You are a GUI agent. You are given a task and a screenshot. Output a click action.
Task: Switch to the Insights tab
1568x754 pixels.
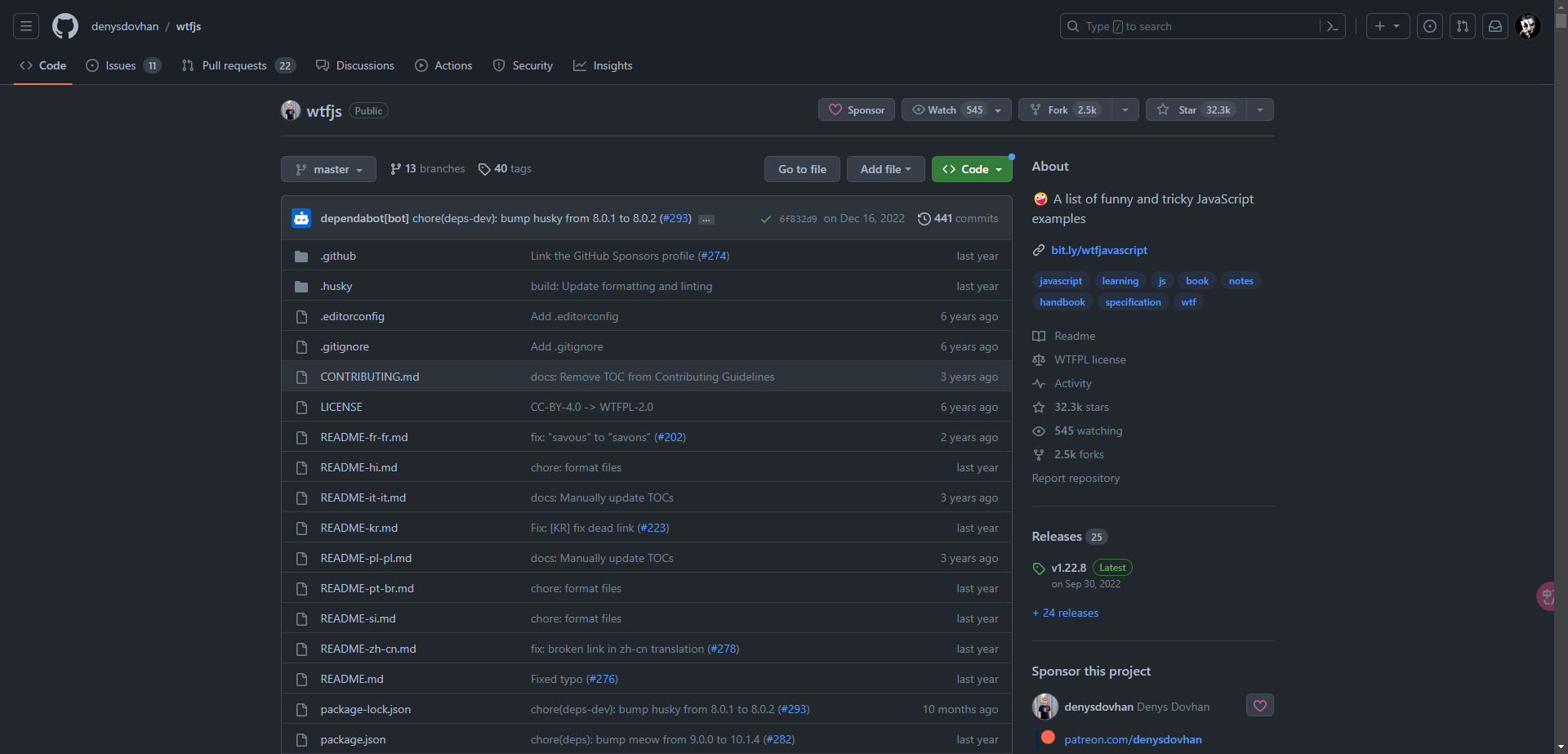coord(603,65)
